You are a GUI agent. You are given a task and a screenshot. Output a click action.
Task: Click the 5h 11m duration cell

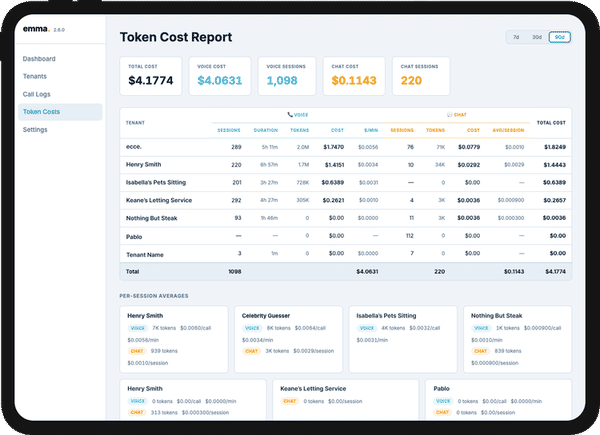click(270, 147)
